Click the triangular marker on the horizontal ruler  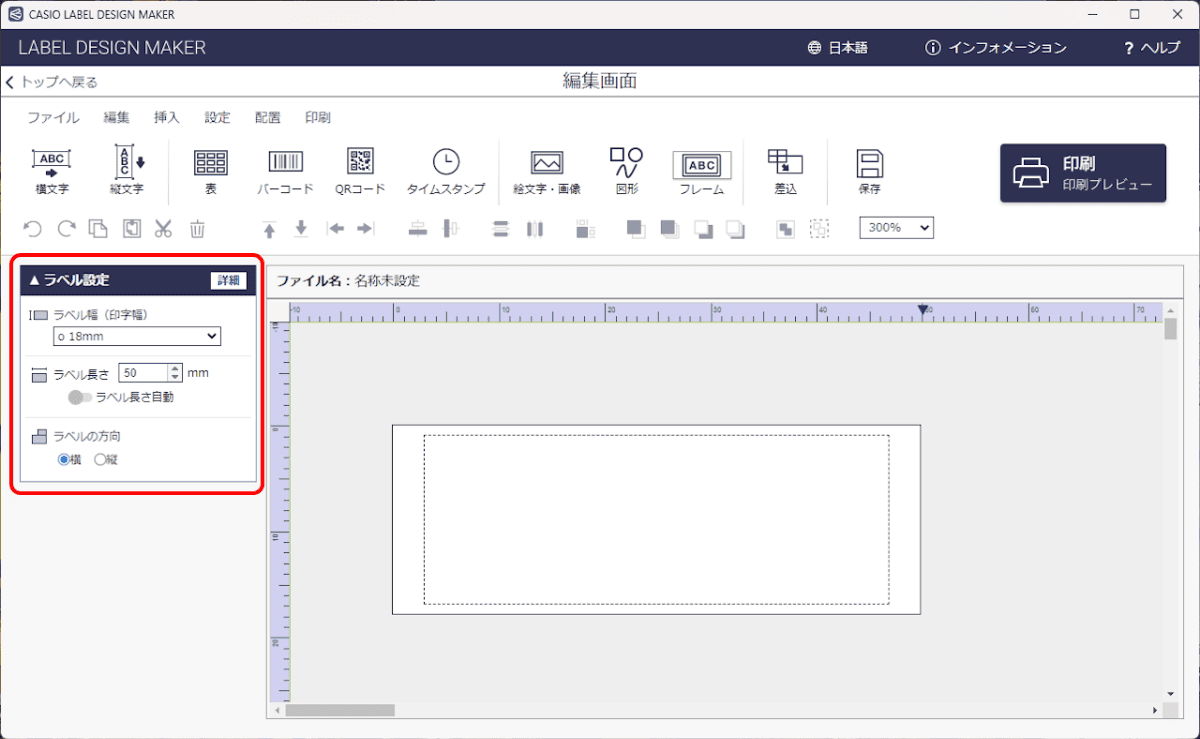tap(923, 310)
